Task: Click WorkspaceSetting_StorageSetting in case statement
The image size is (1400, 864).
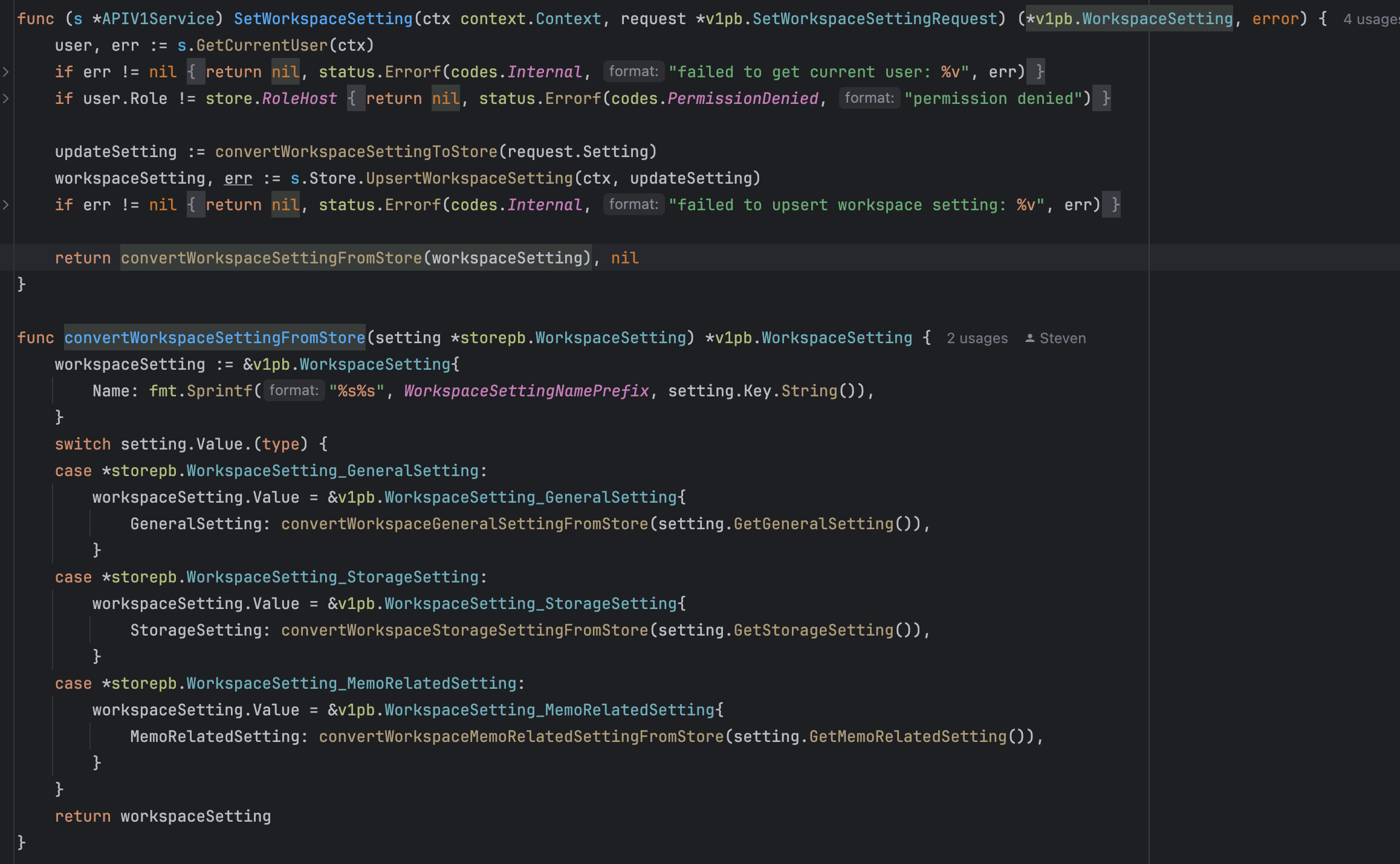Action: pos(332,577)
